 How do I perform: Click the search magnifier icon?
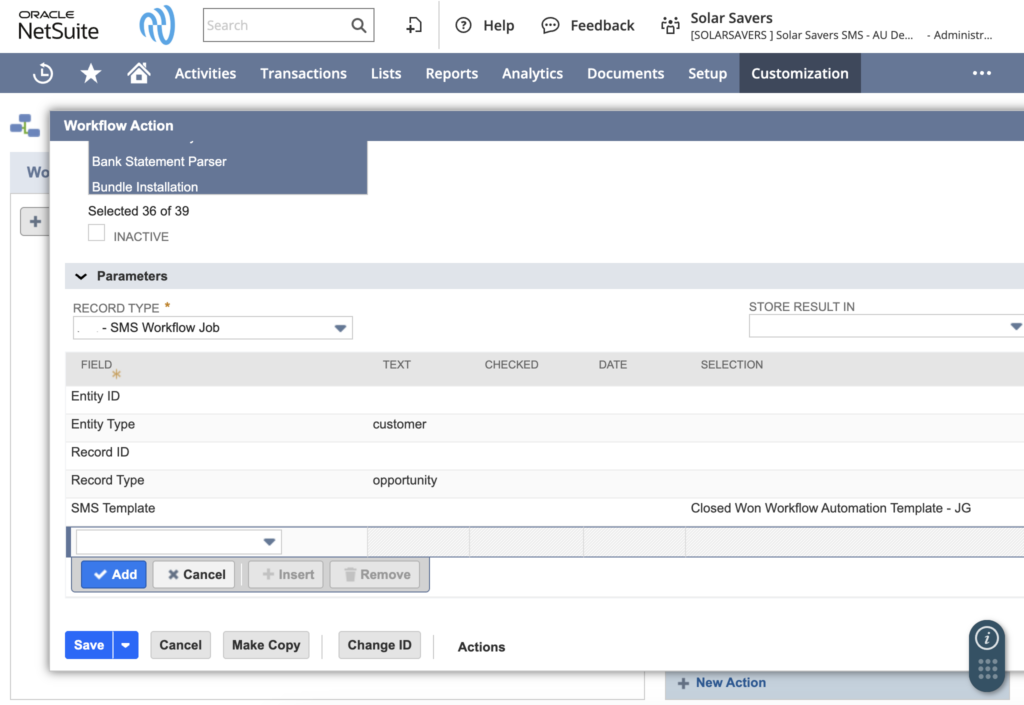point(359,25)
